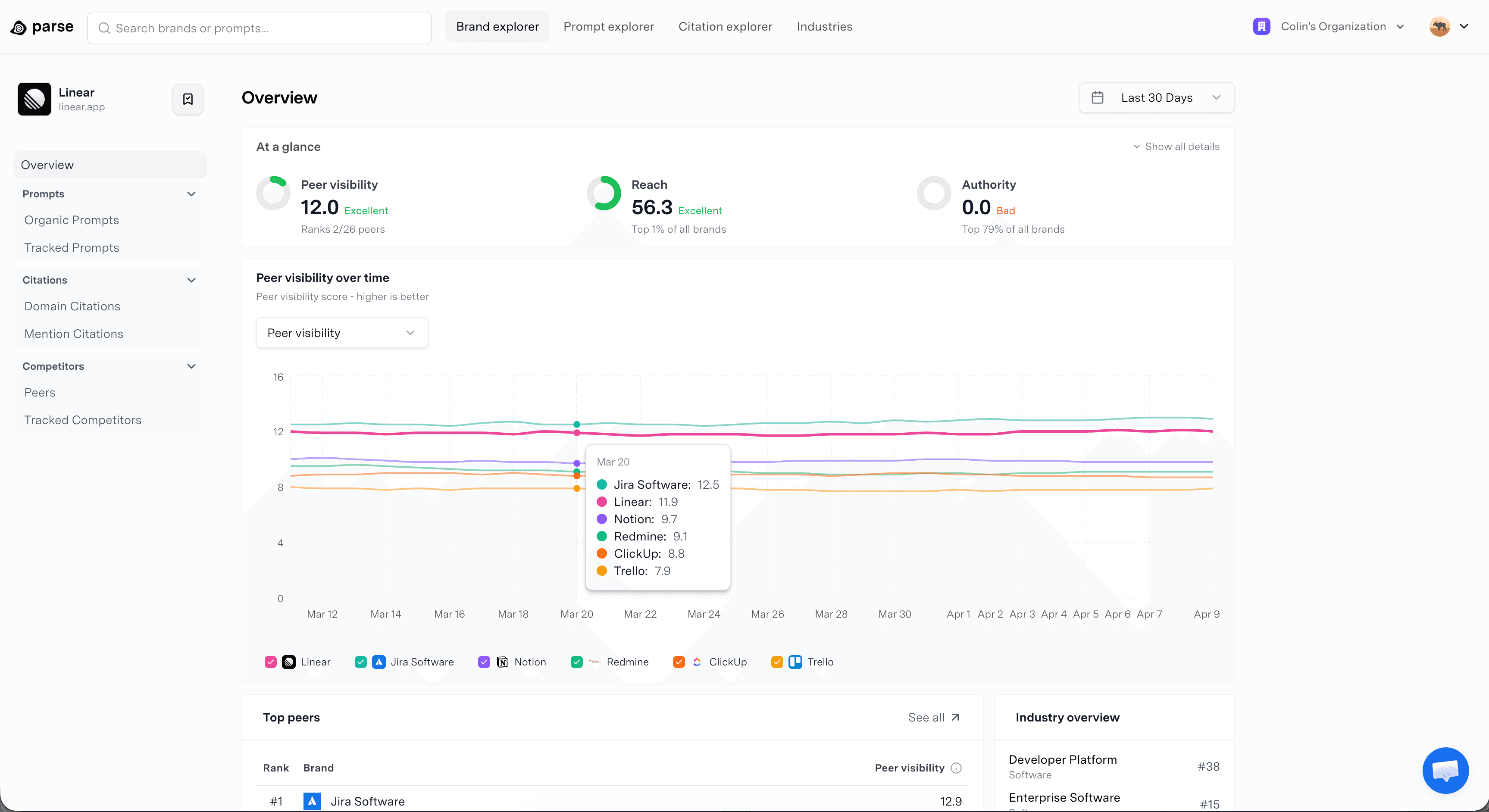The height and width of the screenshot is (812, 1489).
Task: Open the Citation explorer tab
Action: coord(725,27)
